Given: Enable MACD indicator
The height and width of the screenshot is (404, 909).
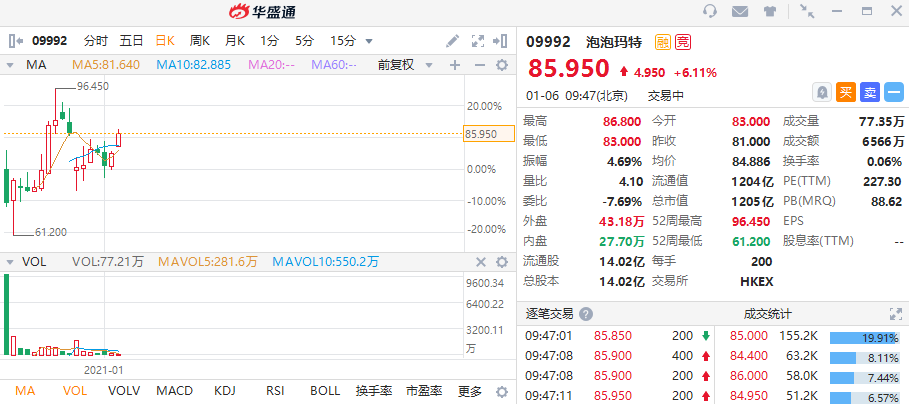Looking at the screenshot, I should coord(174,391).
